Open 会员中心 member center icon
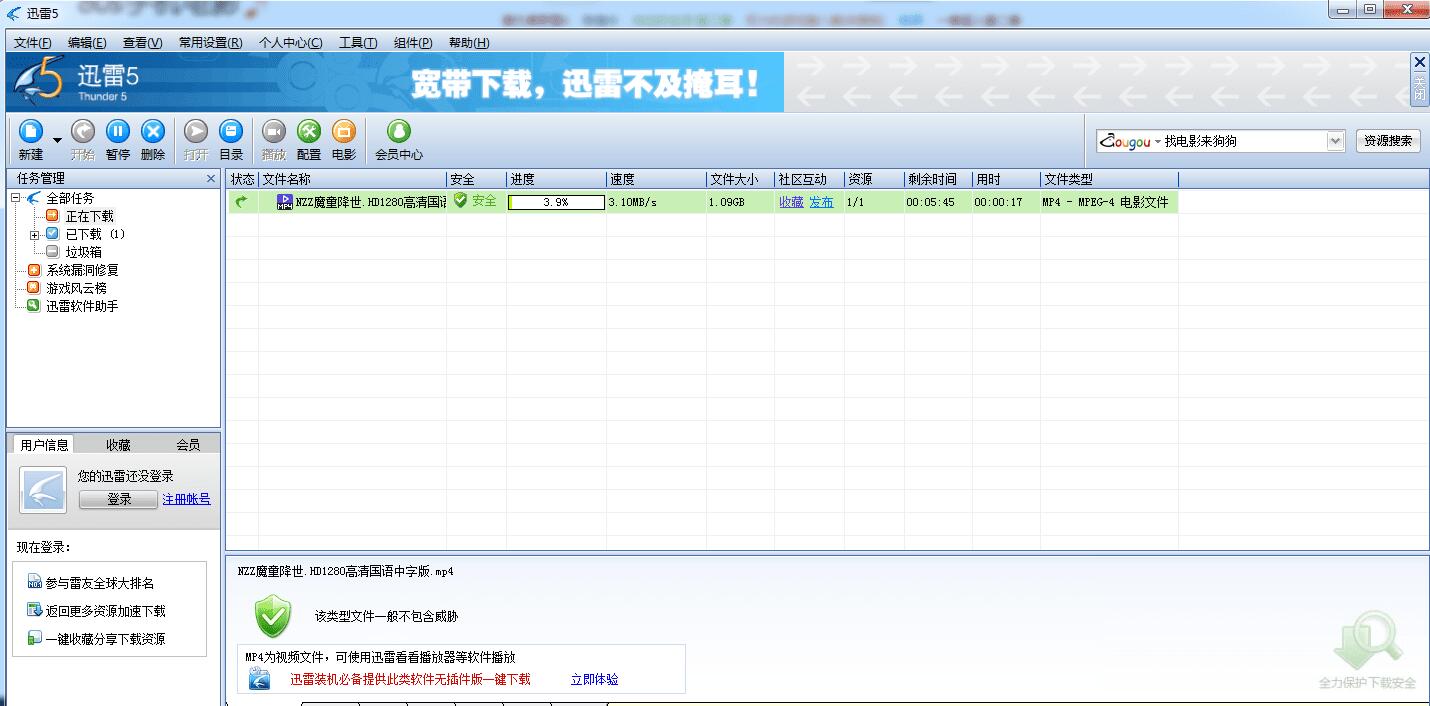 point(399,131)
